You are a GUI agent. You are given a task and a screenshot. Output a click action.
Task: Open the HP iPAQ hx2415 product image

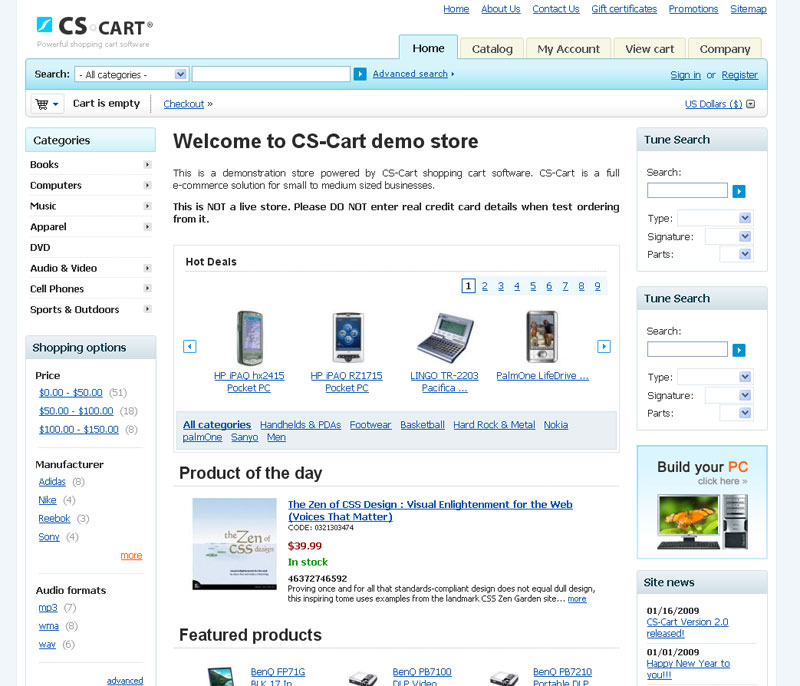249,337
